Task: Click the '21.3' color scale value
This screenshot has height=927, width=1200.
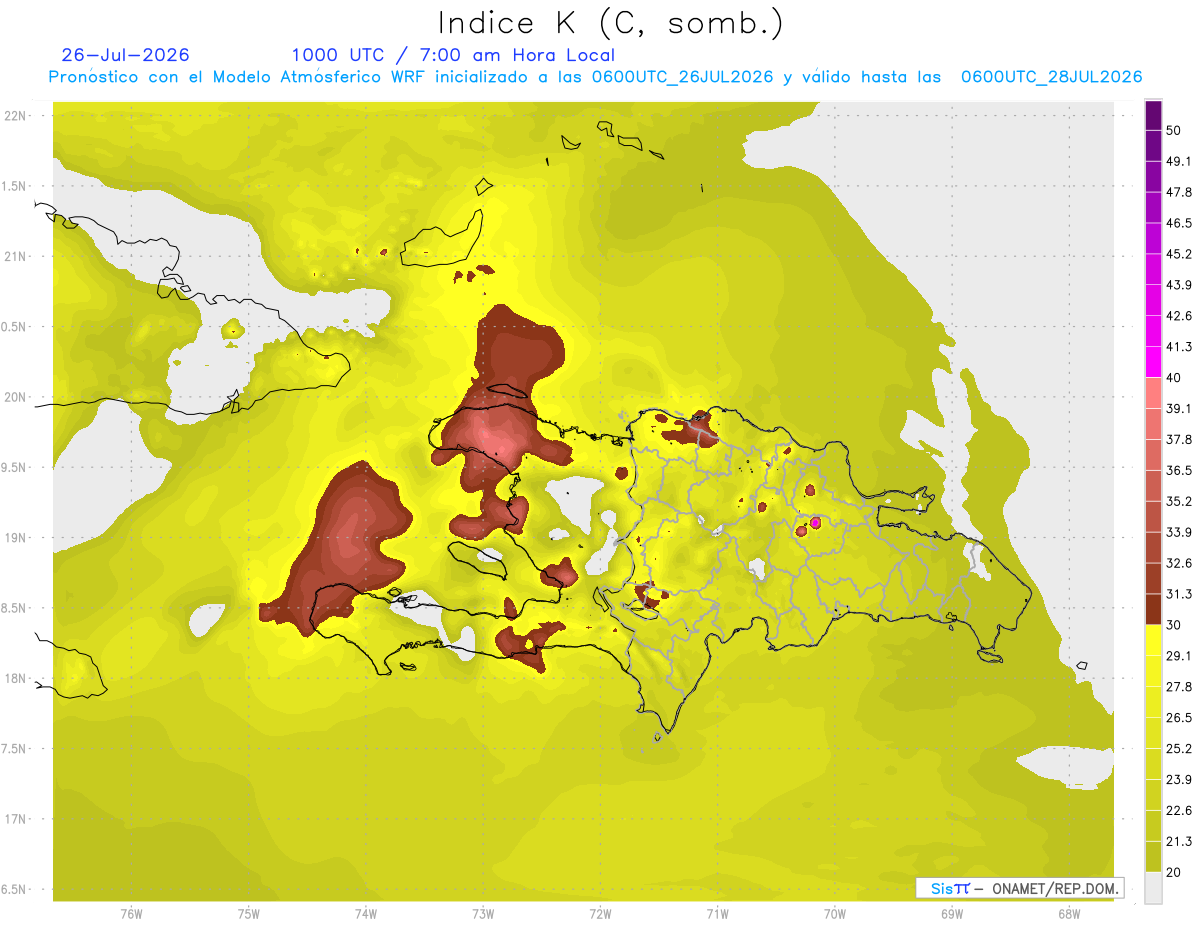Action: point(1180,842)
